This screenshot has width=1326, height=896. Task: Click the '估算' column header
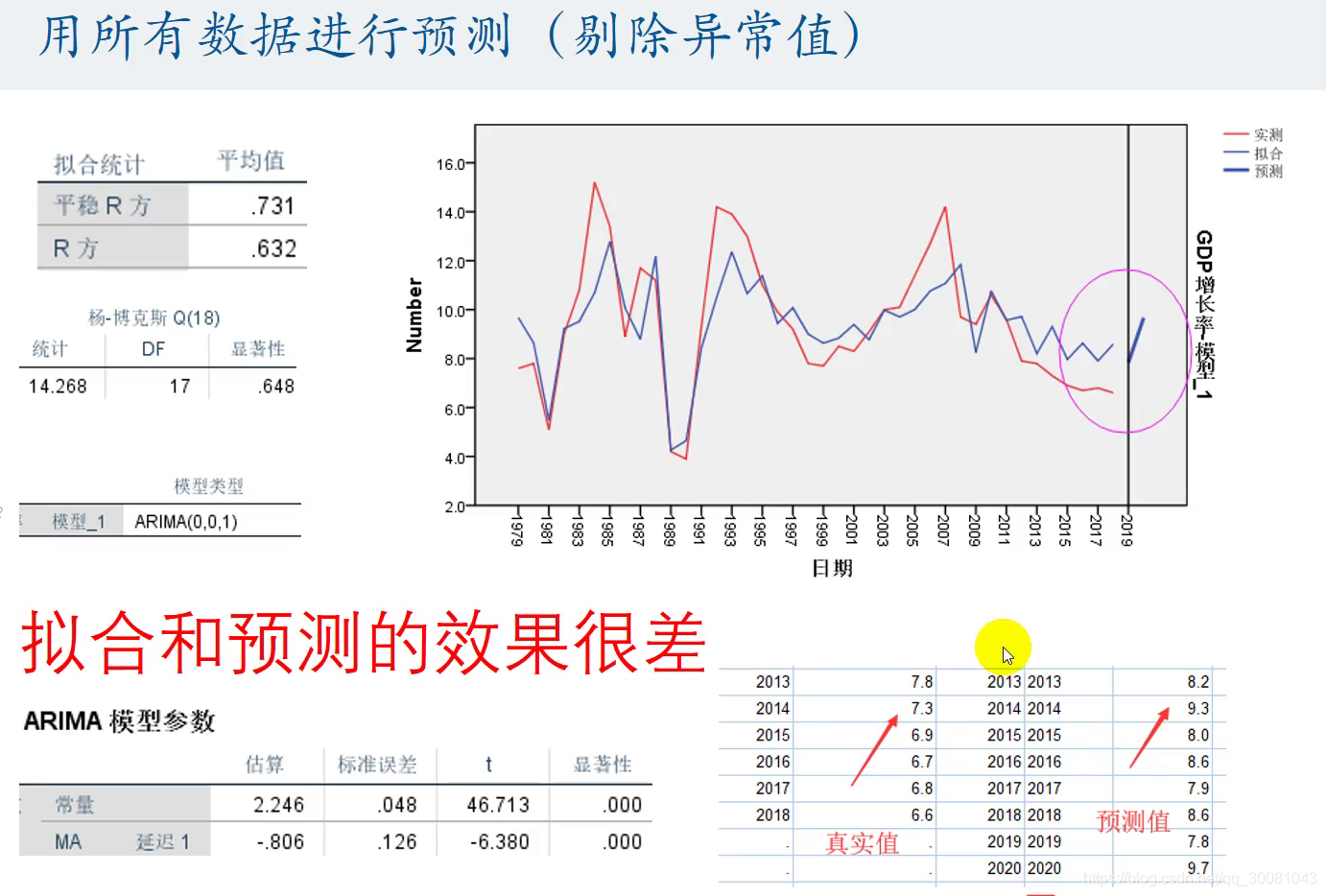(x=265, y=765)
